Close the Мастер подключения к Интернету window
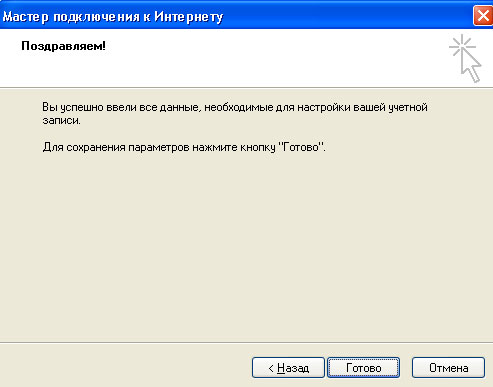Image resolution: width=493 pixels, height=387 pixels. point(483,15)
